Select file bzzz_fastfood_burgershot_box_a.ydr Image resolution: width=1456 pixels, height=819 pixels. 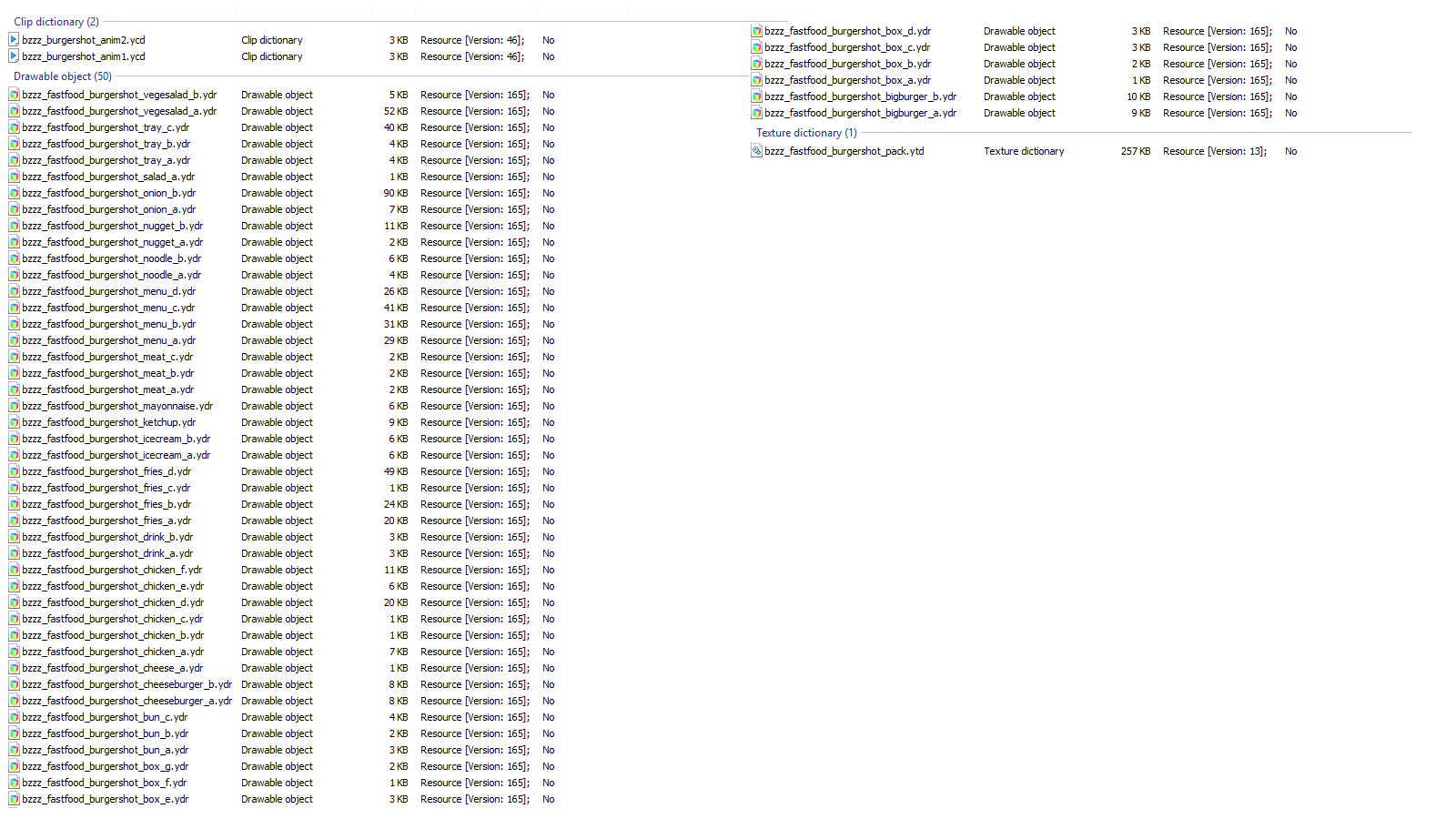click(x=848, y=80)
